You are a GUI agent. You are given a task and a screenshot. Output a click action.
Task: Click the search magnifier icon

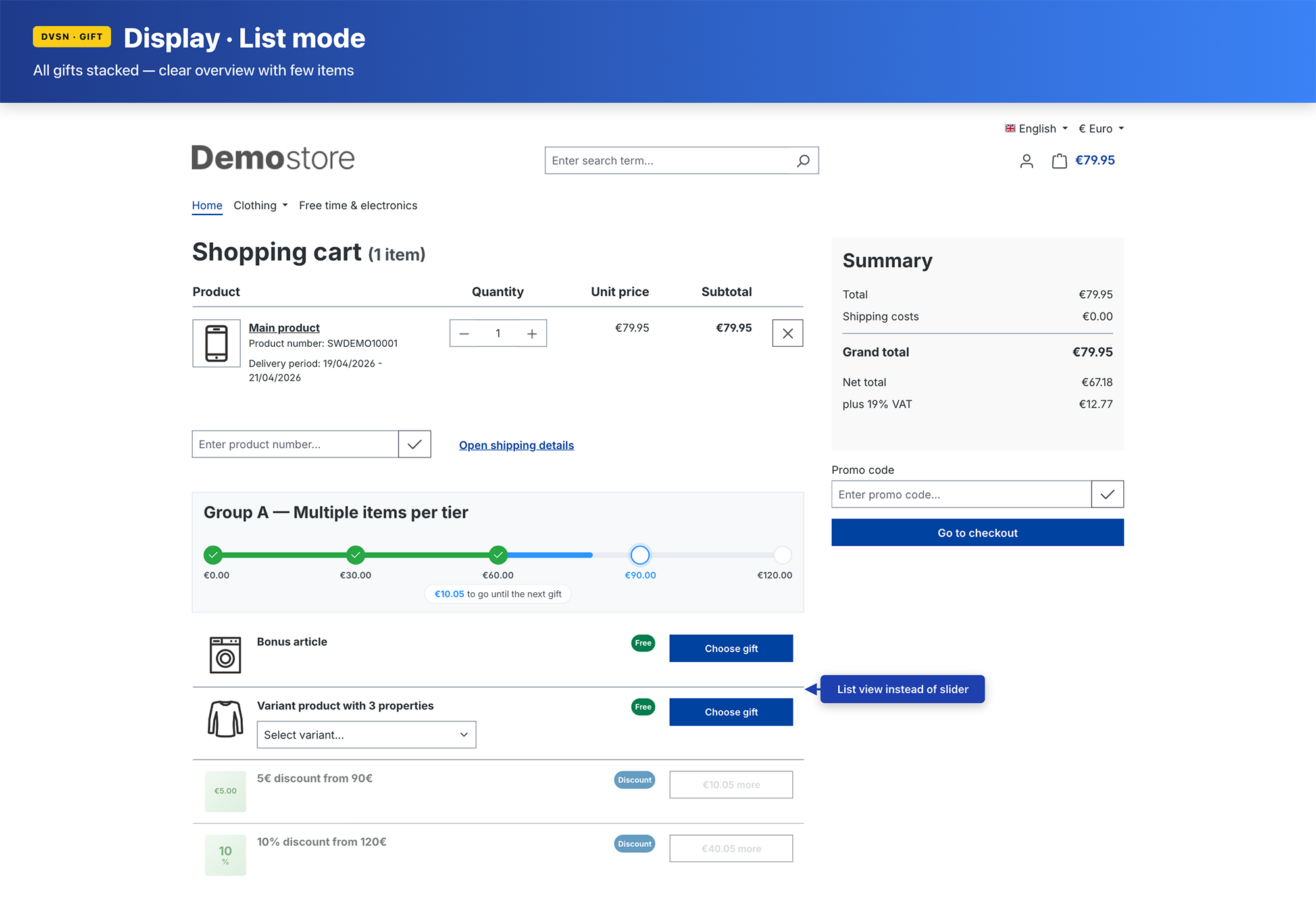coord(803,161)
